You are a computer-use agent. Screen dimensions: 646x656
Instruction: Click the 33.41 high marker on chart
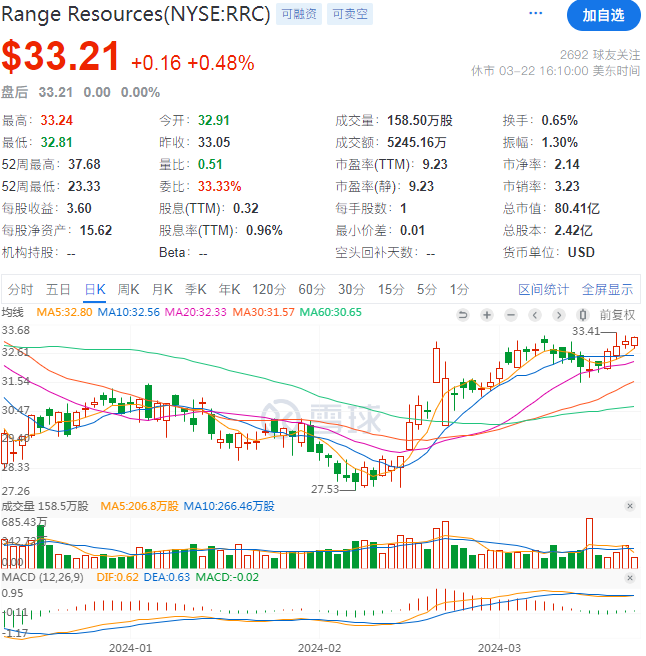586,331
